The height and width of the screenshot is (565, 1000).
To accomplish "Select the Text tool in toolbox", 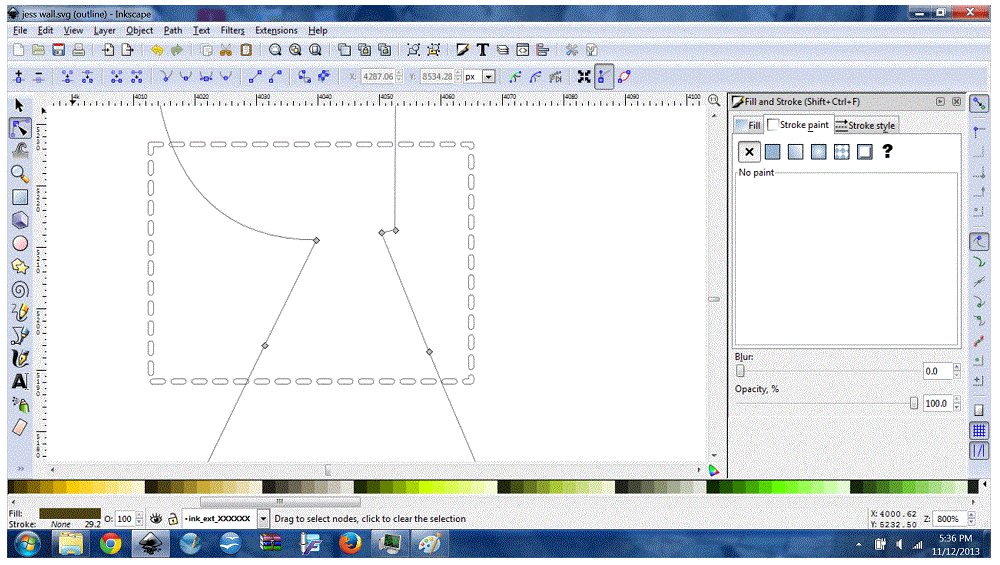I will [x=19, y=381].
